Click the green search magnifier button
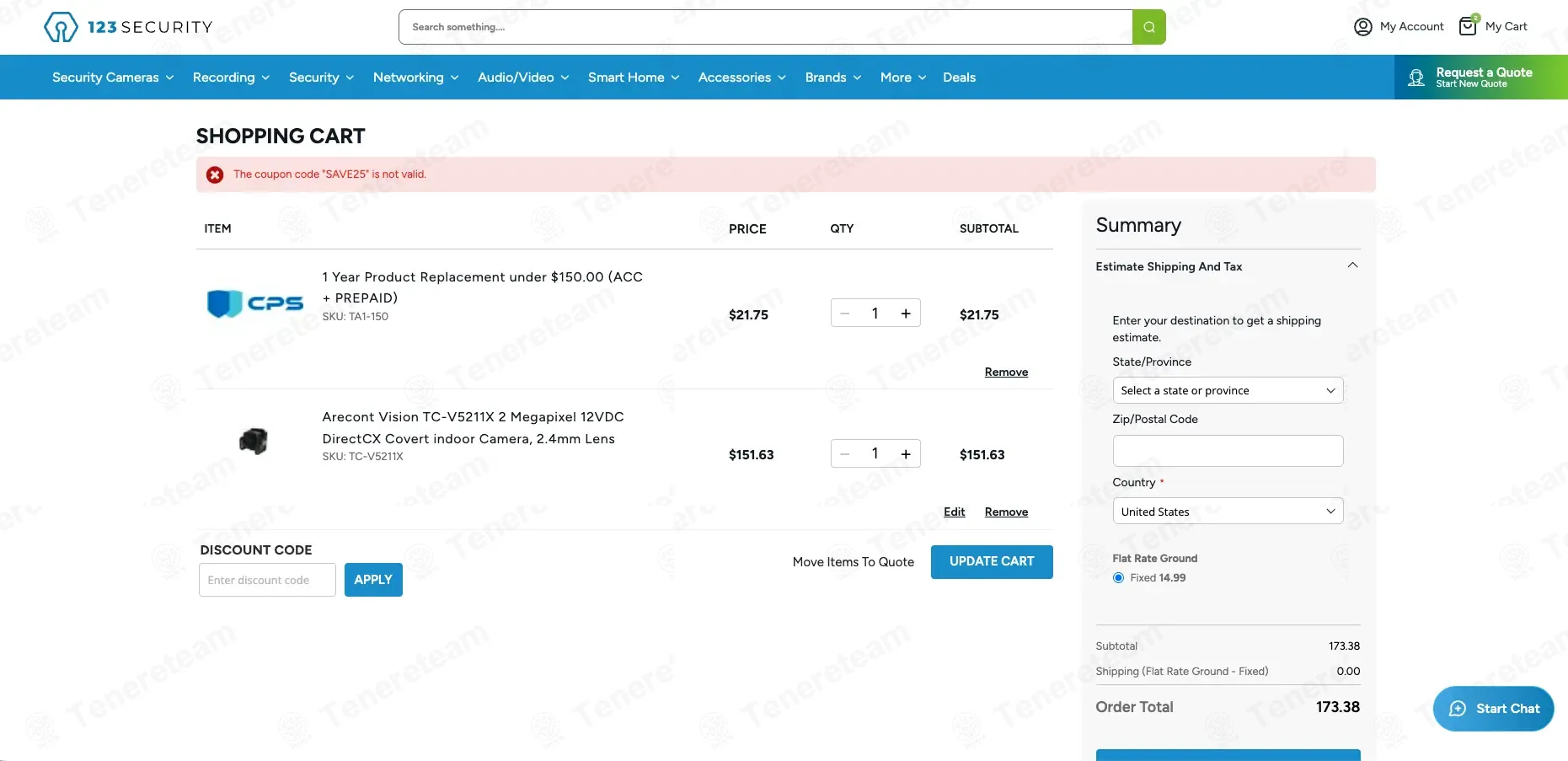This screenshot has height=761, width=1568. (1149, 27)
